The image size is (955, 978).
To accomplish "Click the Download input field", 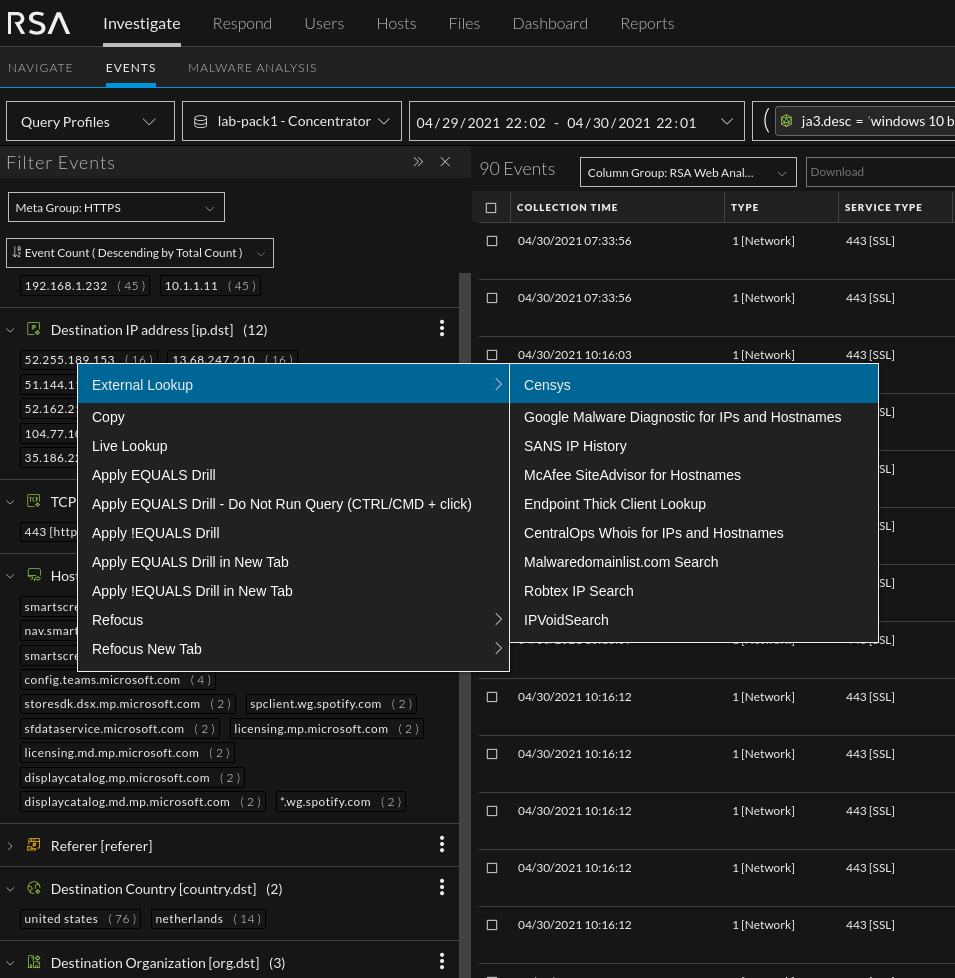I will click(x=878, y=172).
